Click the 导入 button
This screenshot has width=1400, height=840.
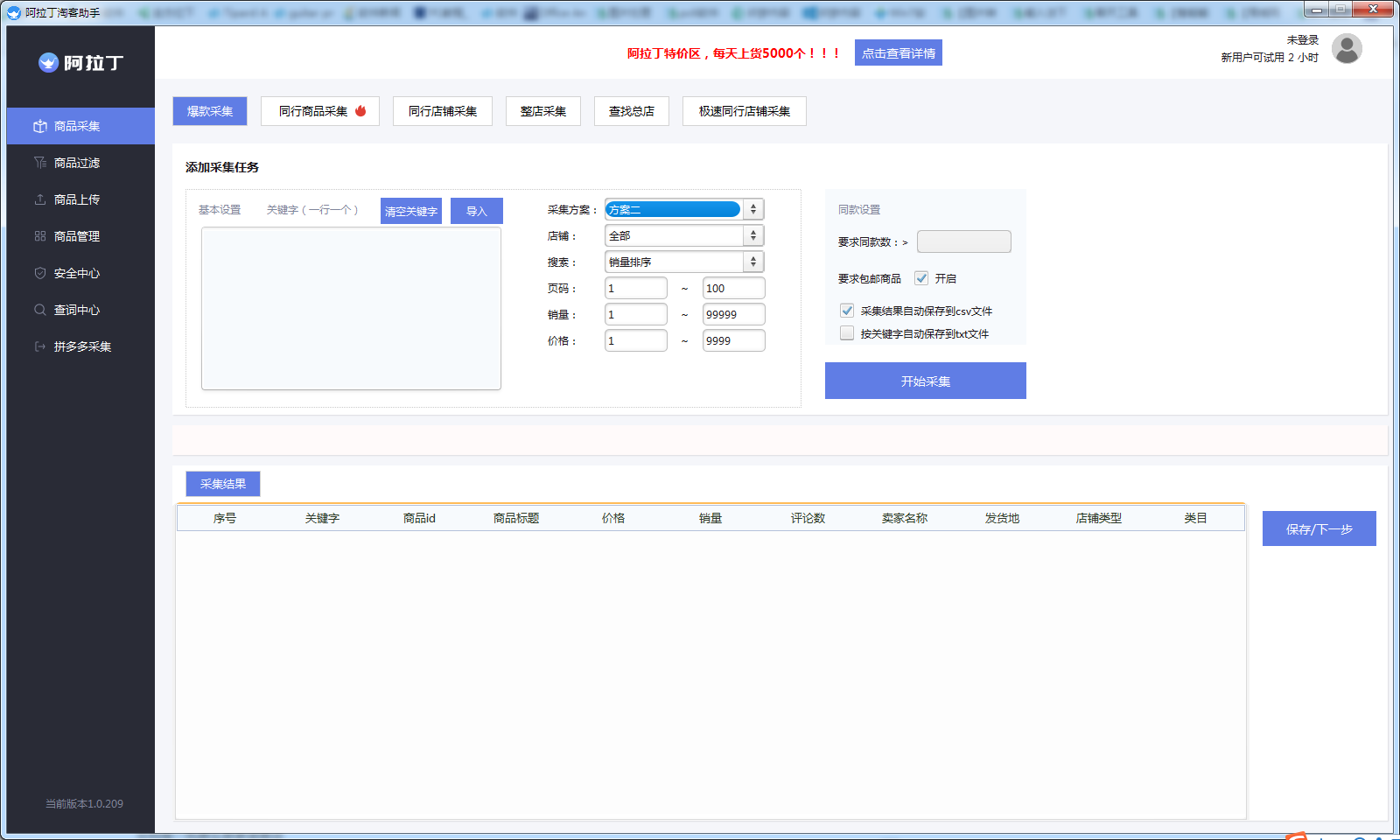tap(477, 211)
